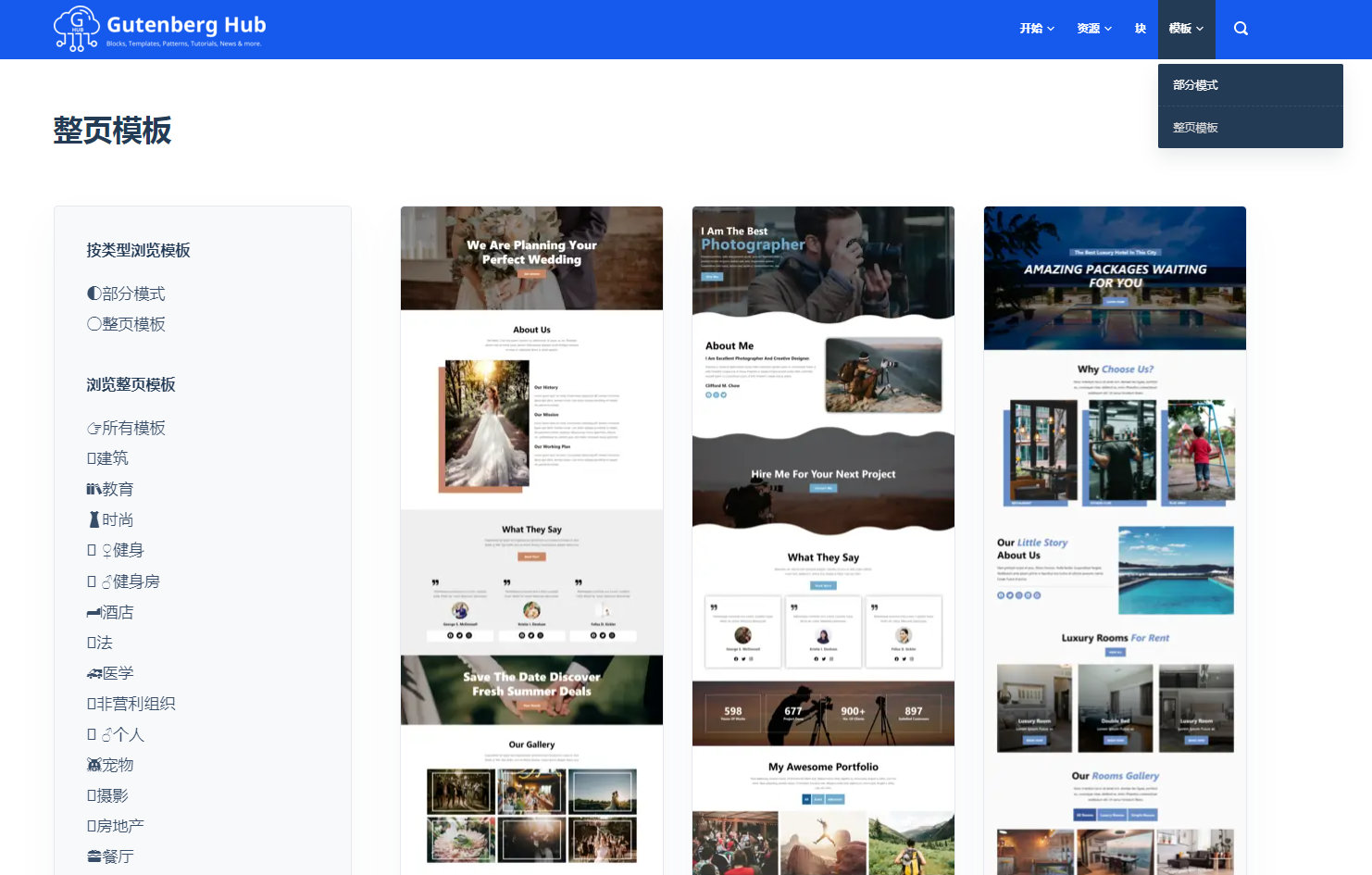Click the half-circle icon beside 部分模式
Screen dimensions: 1372x875
(x=94, y=294)
